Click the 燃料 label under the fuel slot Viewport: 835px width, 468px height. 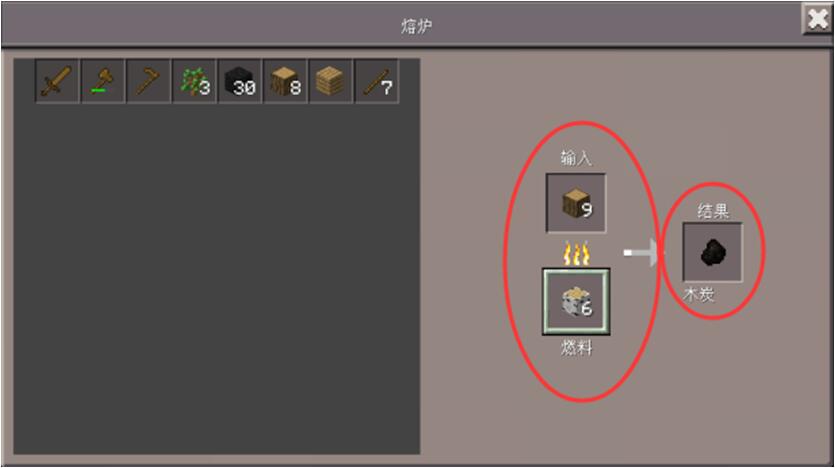(x=577, y=348)
